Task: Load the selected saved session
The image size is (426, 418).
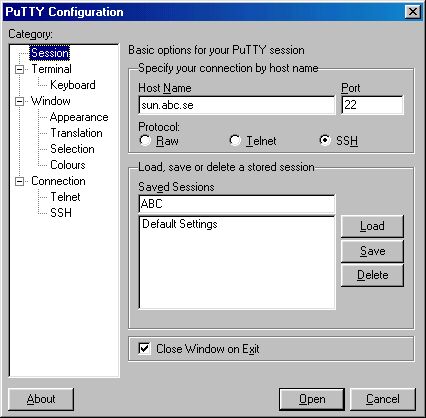Action: coord(372,226)
